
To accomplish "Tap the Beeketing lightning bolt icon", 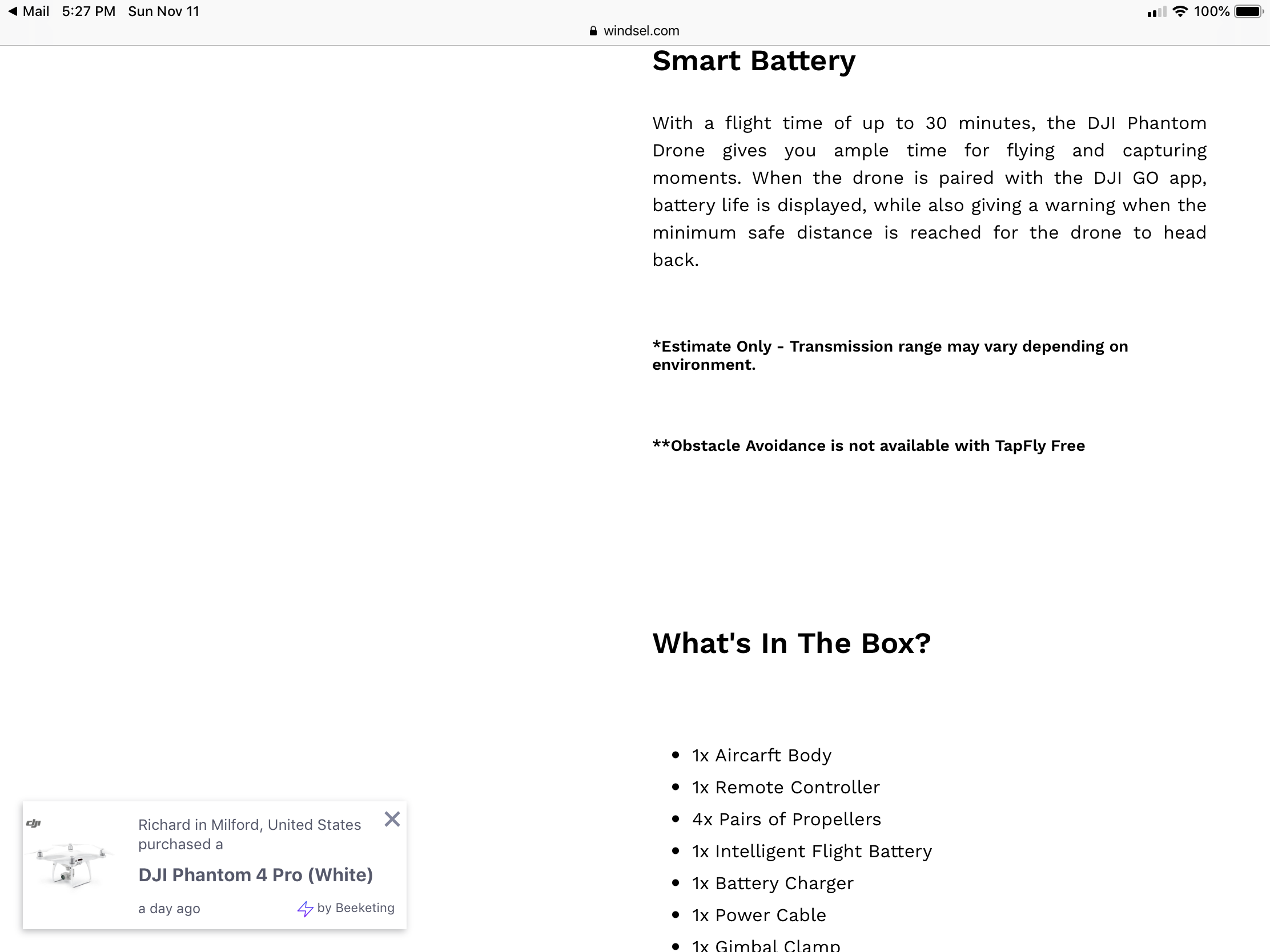I will pyautogui.click(x=305, y=909).
